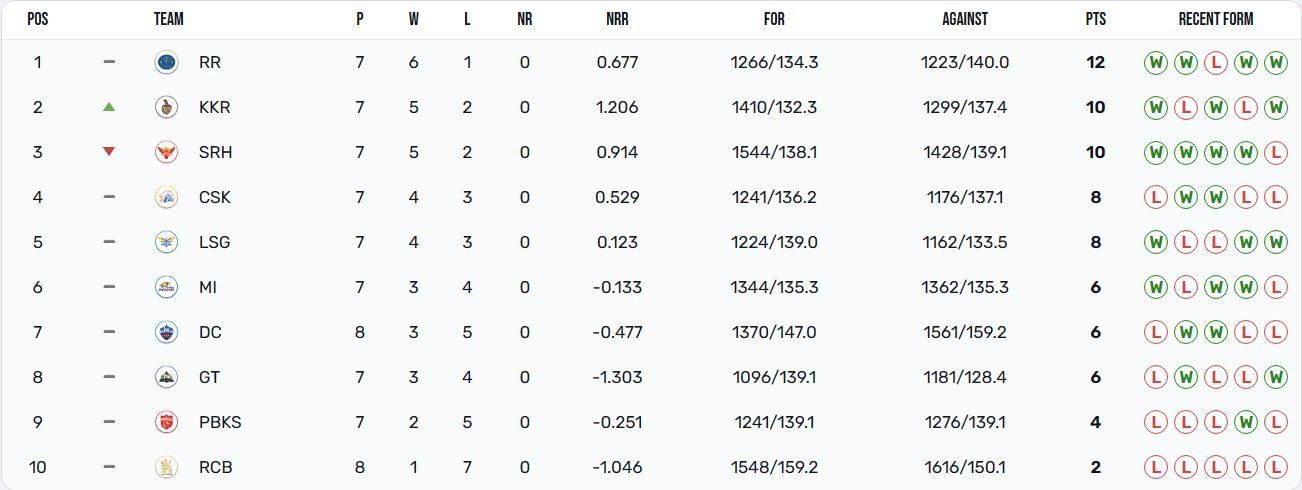Screen dimensions: 1302x490
Task: Open the RCB team name link
Action: pos(216,467)
